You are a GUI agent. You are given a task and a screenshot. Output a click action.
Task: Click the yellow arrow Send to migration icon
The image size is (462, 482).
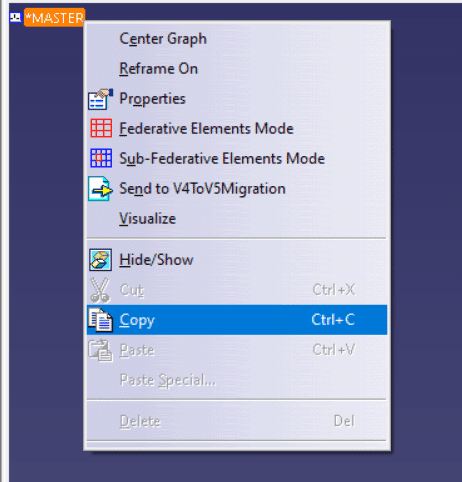point(100,189)
